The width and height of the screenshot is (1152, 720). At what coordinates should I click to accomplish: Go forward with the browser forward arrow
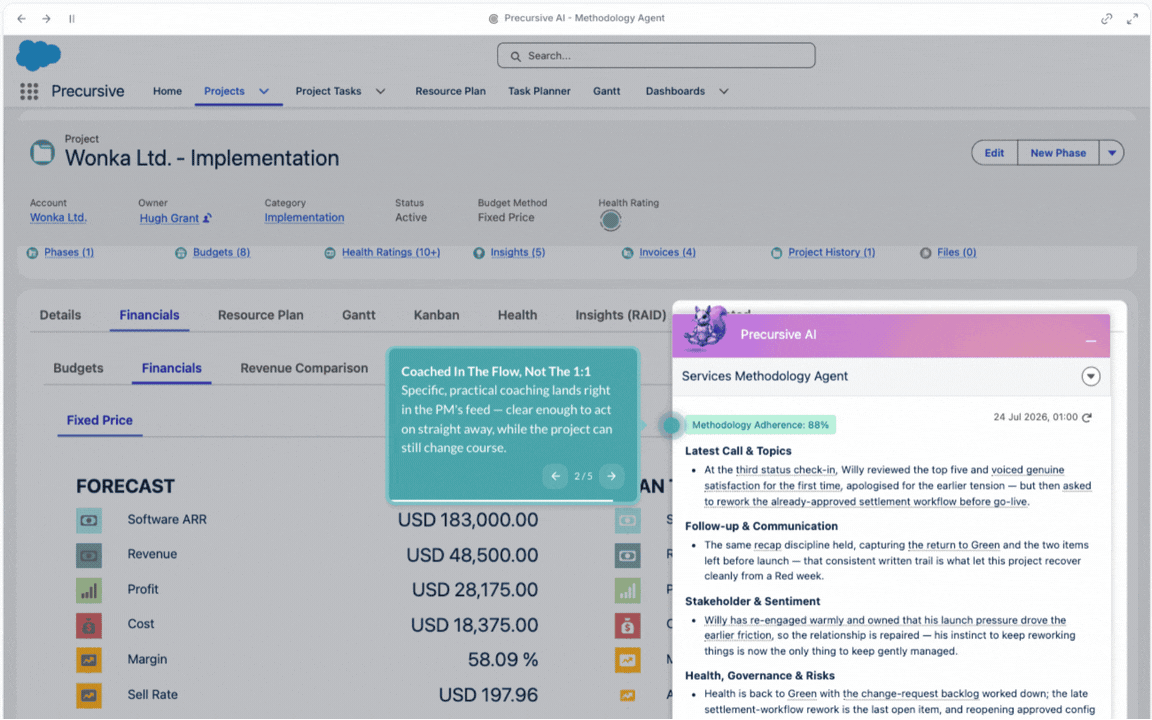point(46,18)
